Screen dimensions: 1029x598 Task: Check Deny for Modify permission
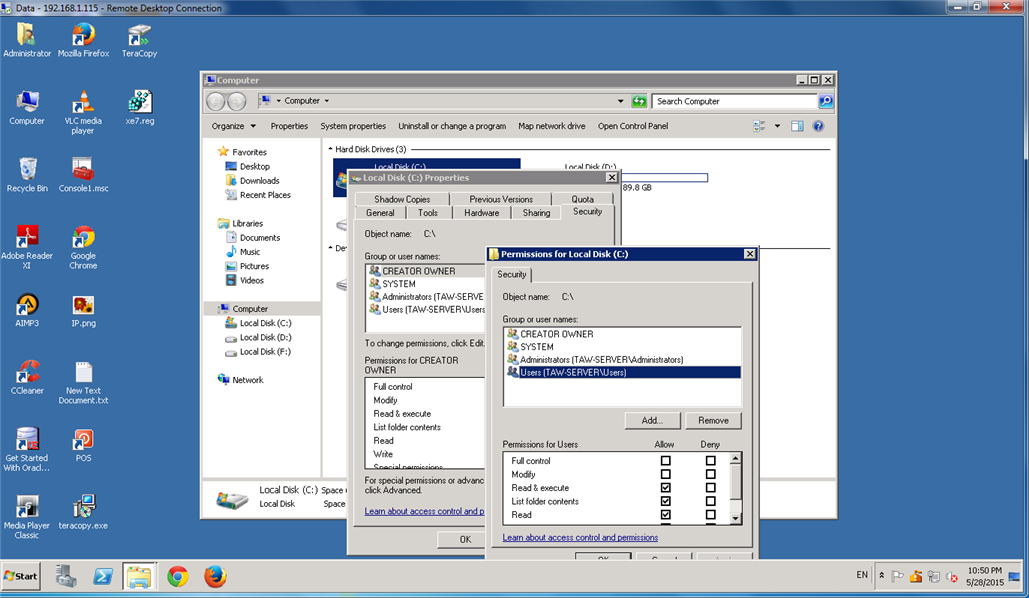point(710,475)
